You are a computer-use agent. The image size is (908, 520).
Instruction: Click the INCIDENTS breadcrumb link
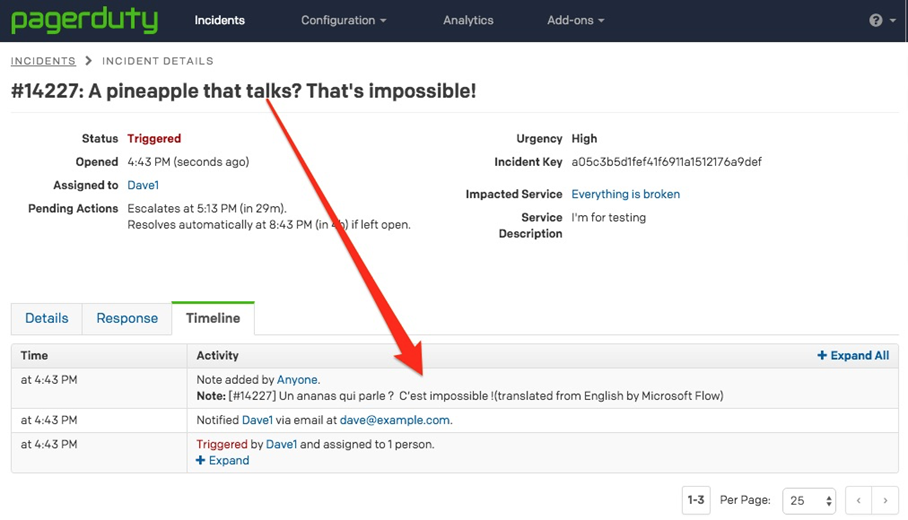[43, 61]
